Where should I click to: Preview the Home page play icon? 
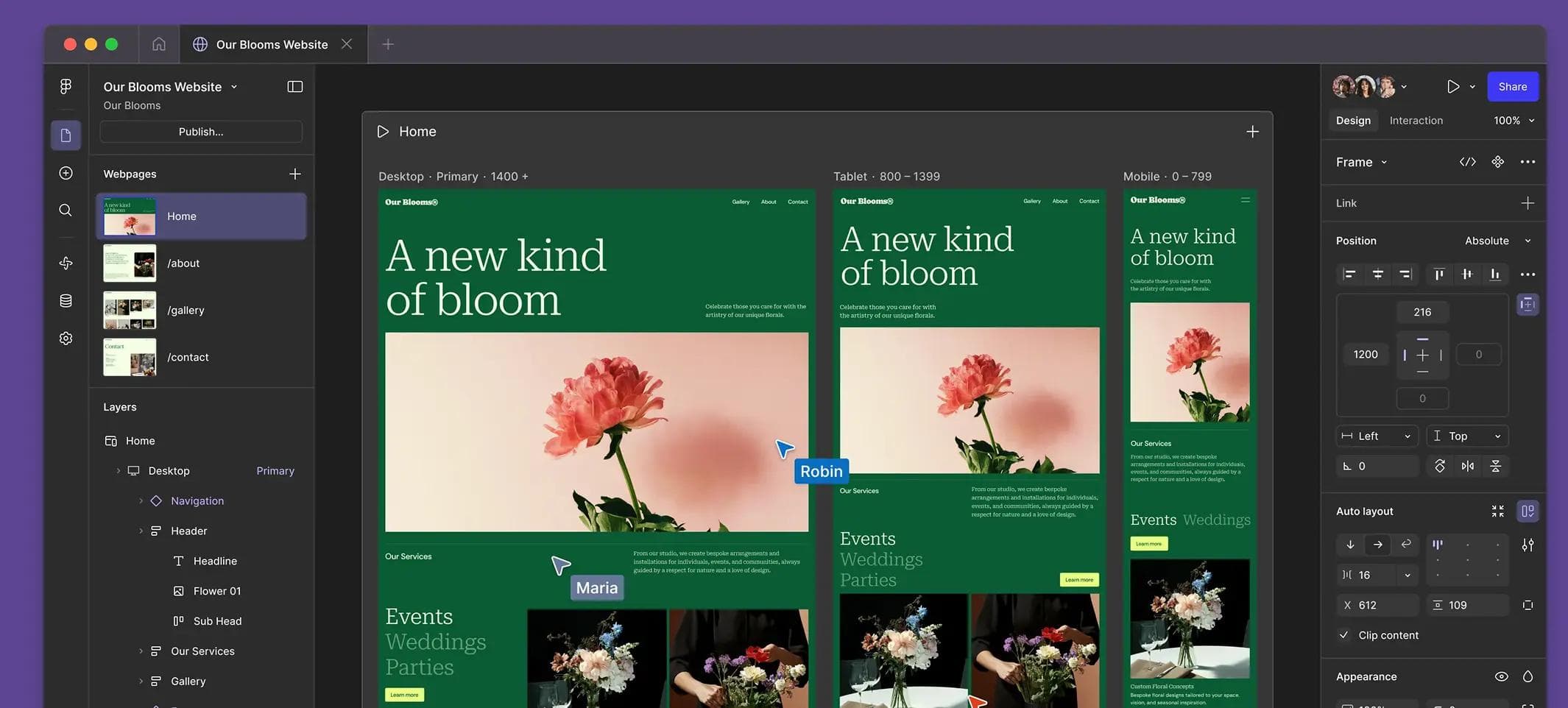(383, 132)
